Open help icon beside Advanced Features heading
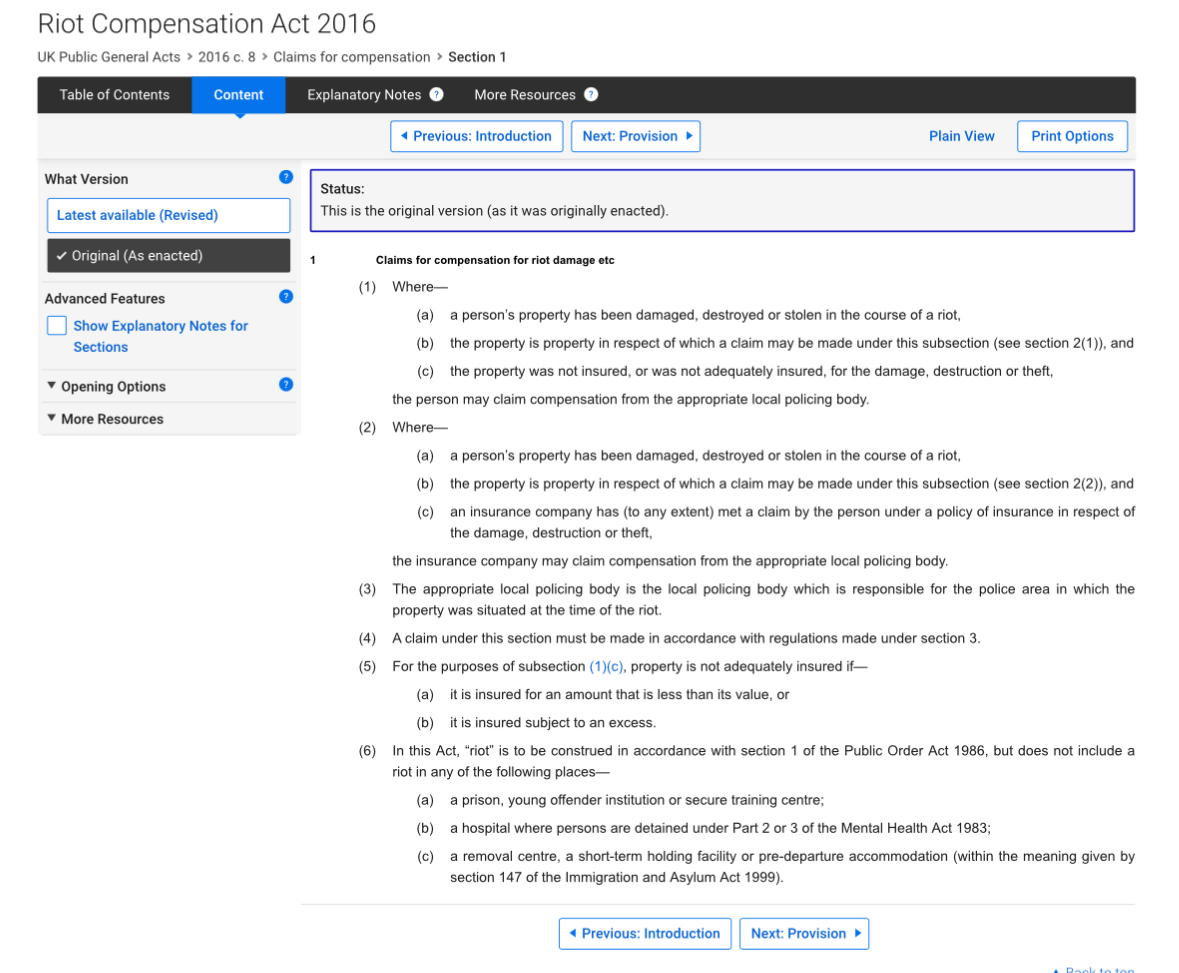1179x973 pixels. (286, 297)
